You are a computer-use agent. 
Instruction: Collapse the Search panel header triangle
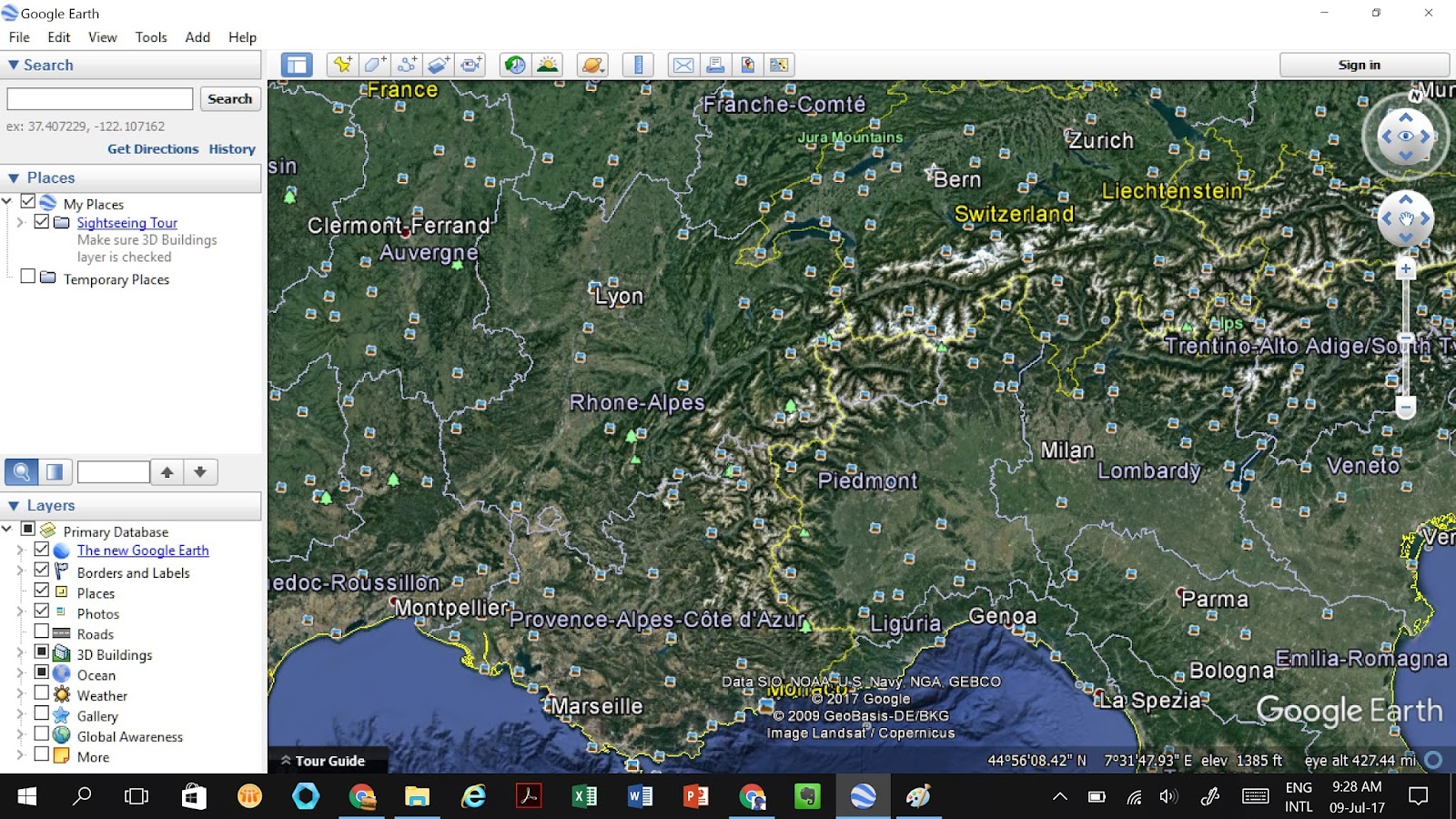14,66
